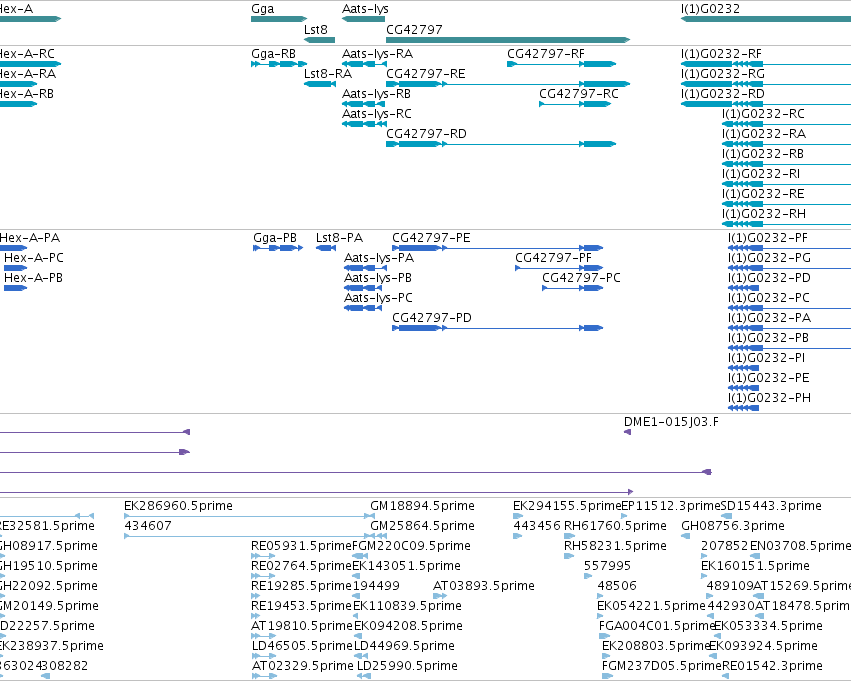The width and height of the screenshot is (851, 681).
Task: Select protein Lst8-PA
Action: click(x=326, y=248)
